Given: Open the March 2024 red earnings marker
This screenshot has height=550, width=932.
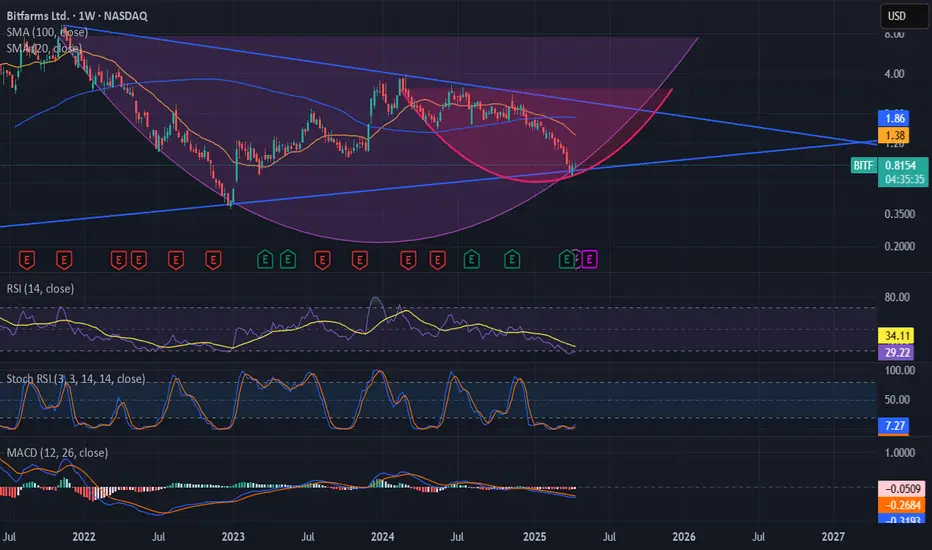Looking at the screenshot, I should (408, 260).
